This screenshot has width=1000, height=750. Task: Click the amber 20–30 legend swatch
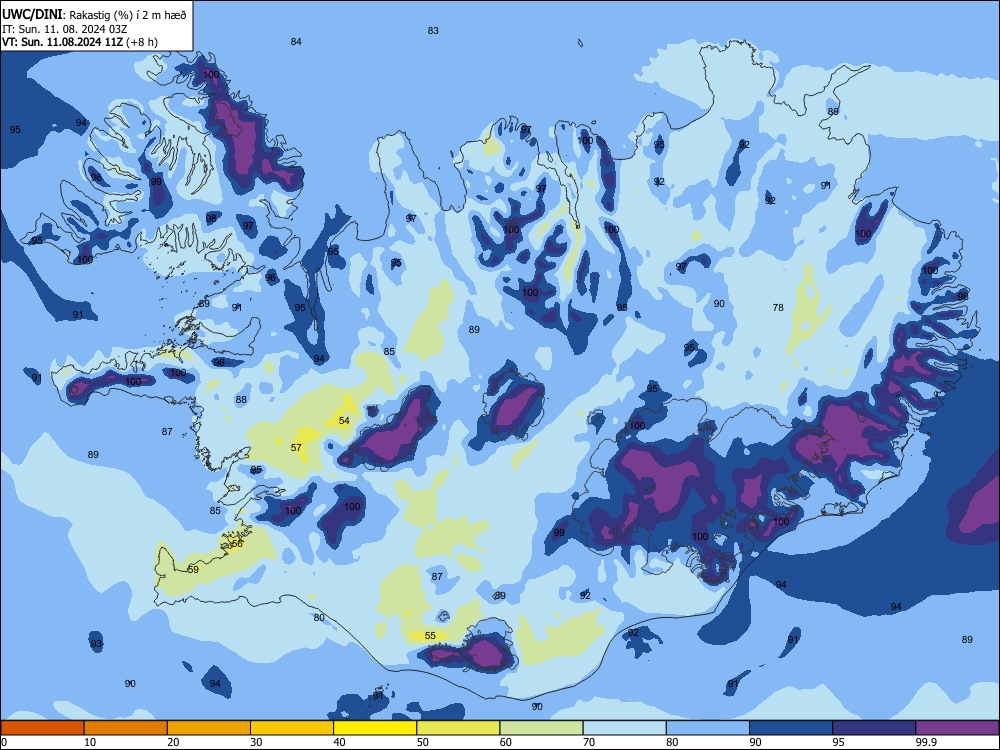209,728
